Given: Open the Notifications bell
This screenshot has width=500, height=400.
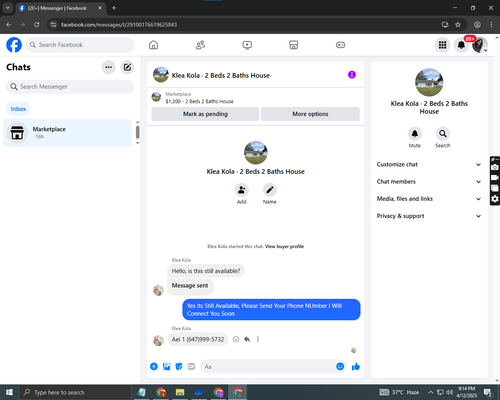Looking at the screenshot, I should (461, 45).
